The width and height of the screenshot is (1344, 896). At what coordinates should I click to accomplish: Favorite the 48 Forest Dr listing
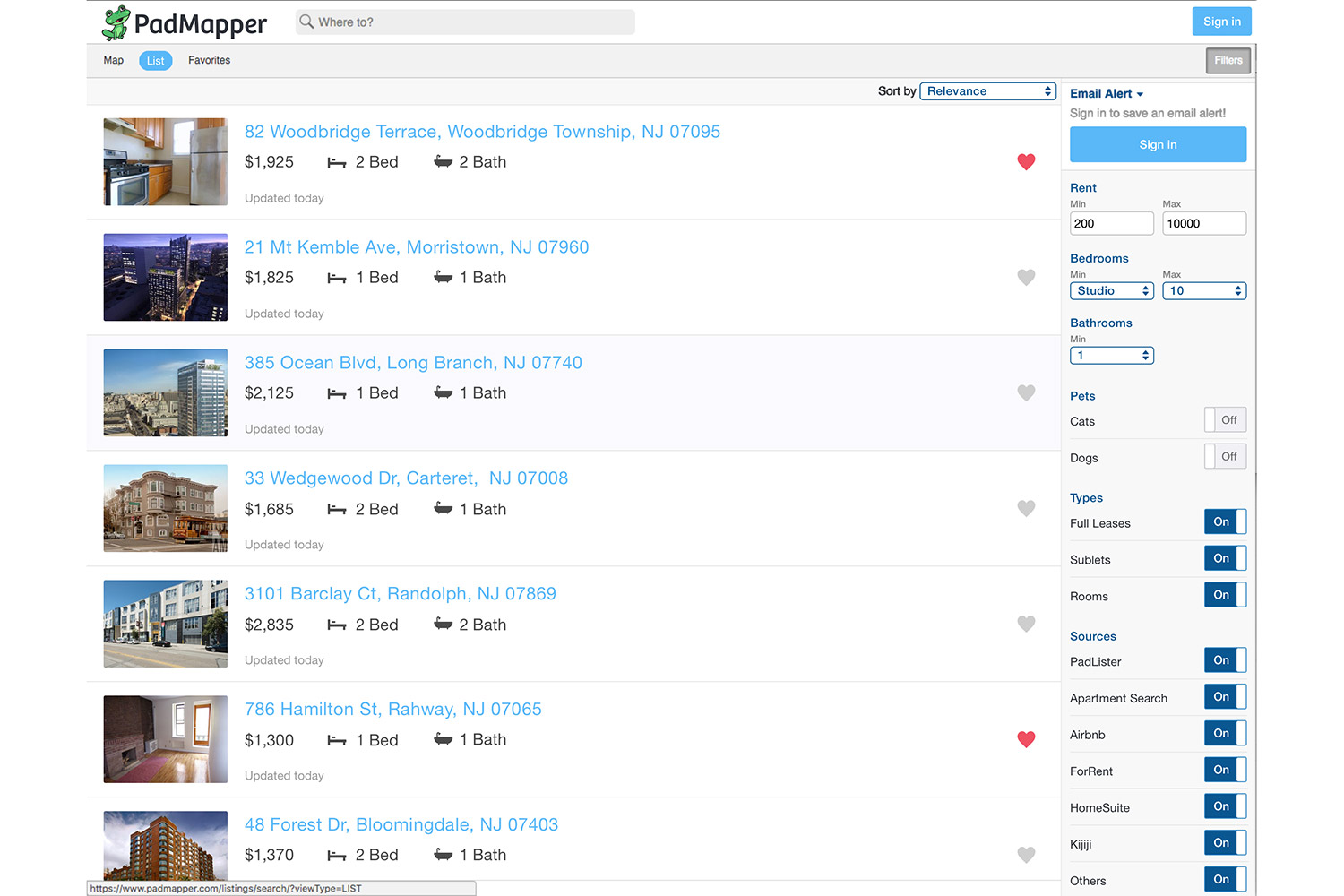[x=1026, y=855]
